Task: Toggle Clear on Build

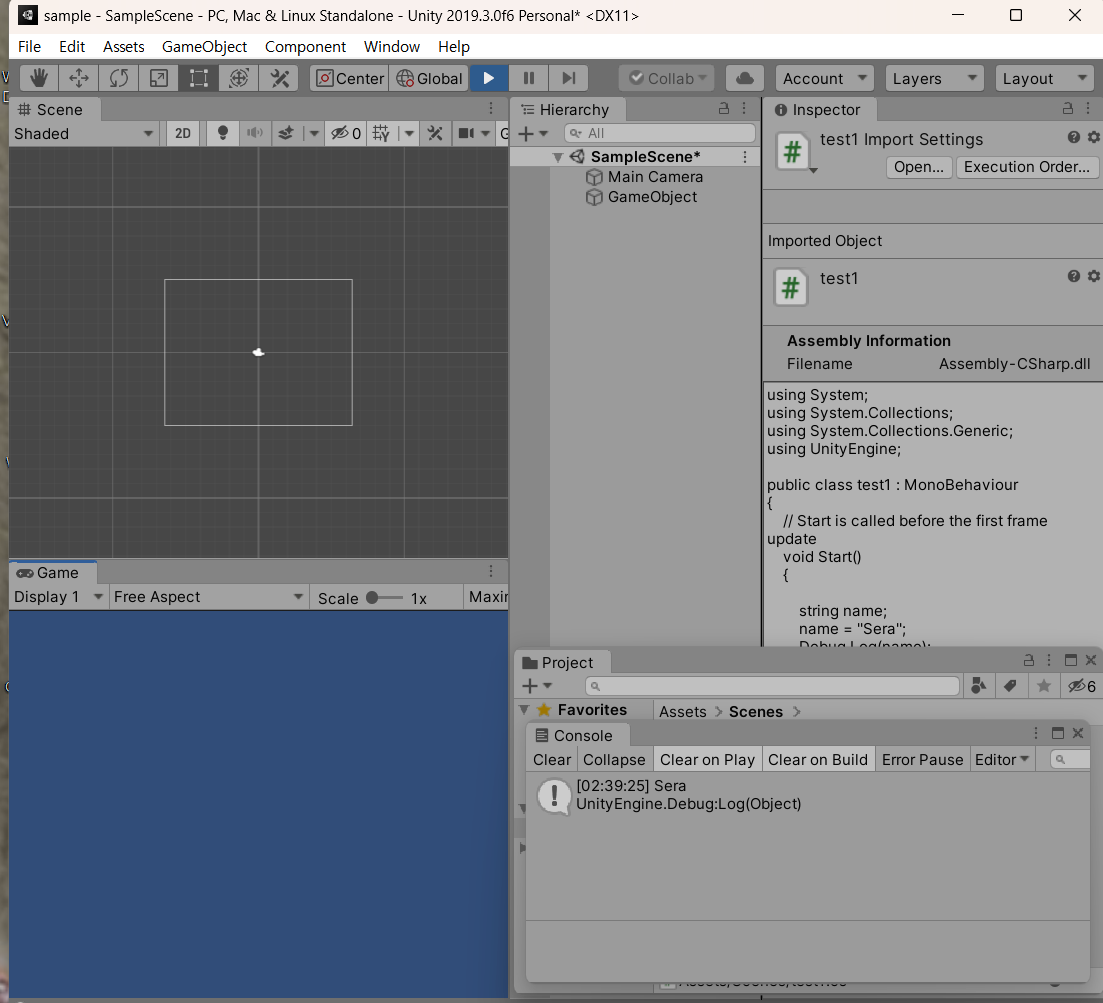Action: click(x=817, y=760)
